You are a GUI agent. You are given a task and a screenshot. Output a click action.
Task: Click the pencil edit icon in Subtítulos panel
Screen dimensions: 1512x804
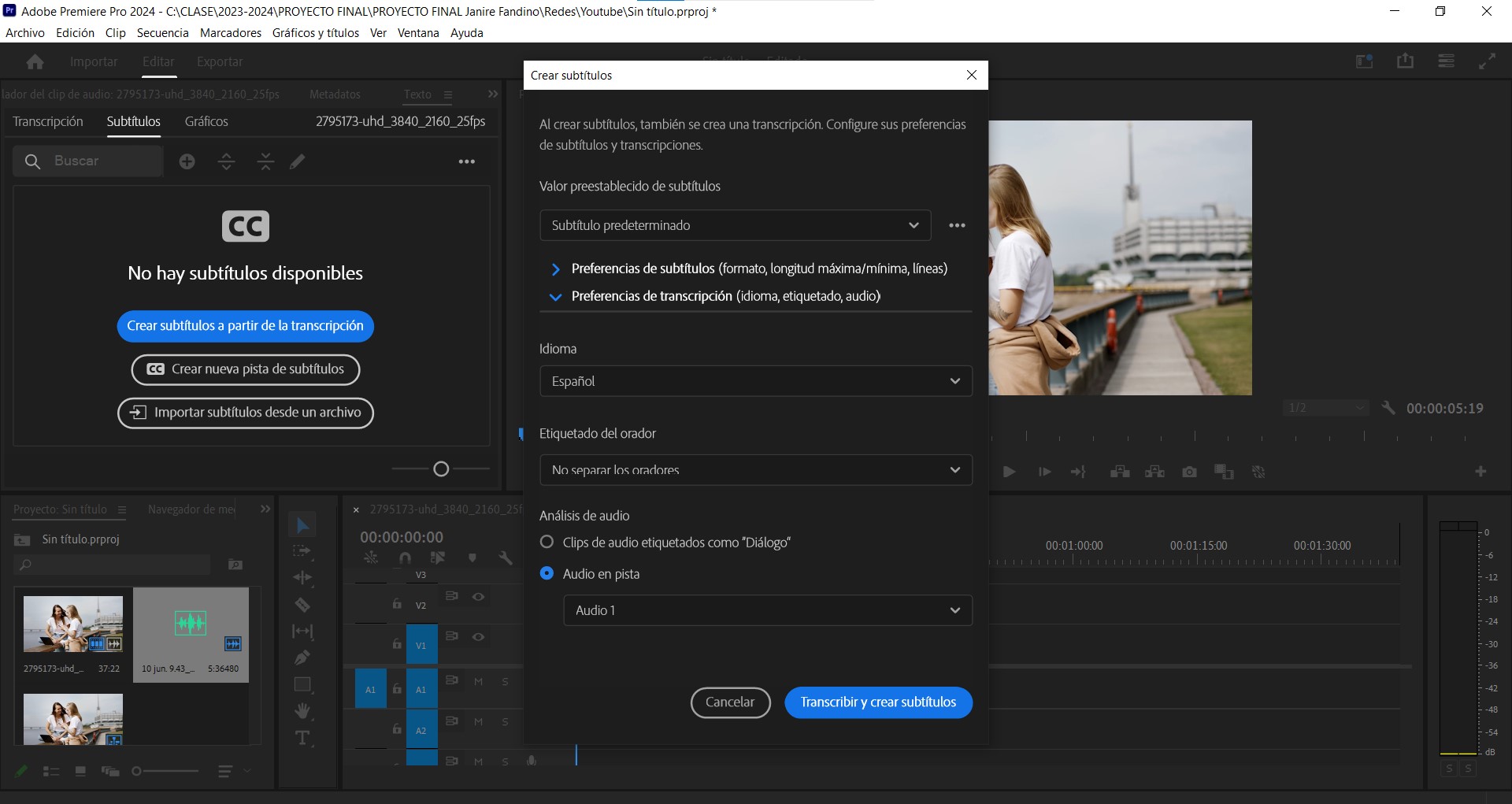[x=297, y=161]
